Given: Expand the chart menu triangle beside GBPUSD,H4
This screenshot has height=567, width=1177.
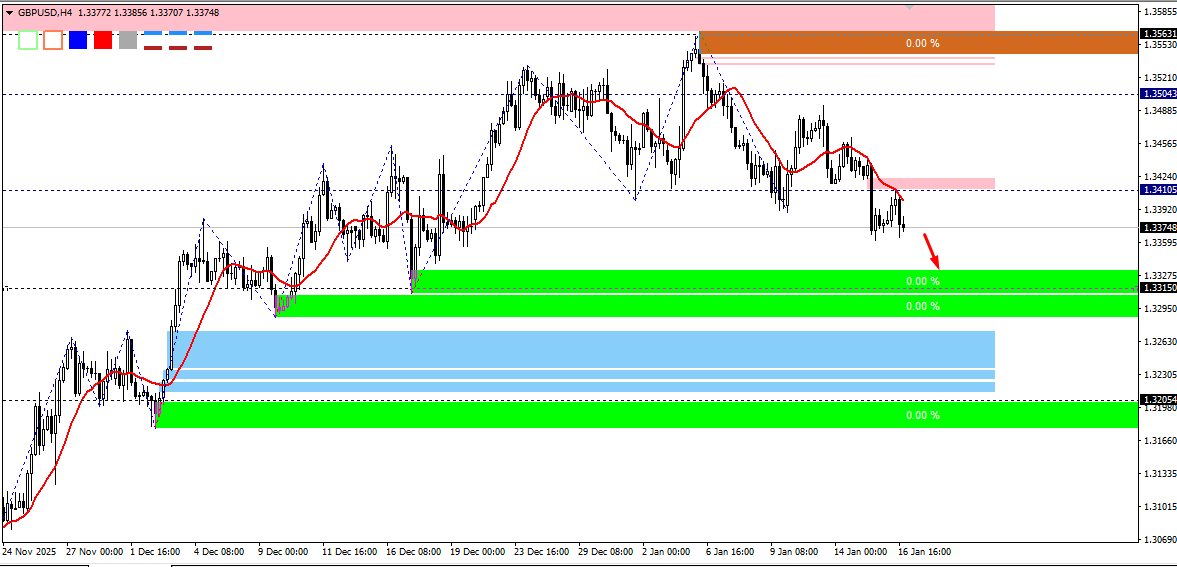Looking at the screenshot, I should (x=9, y=12).
